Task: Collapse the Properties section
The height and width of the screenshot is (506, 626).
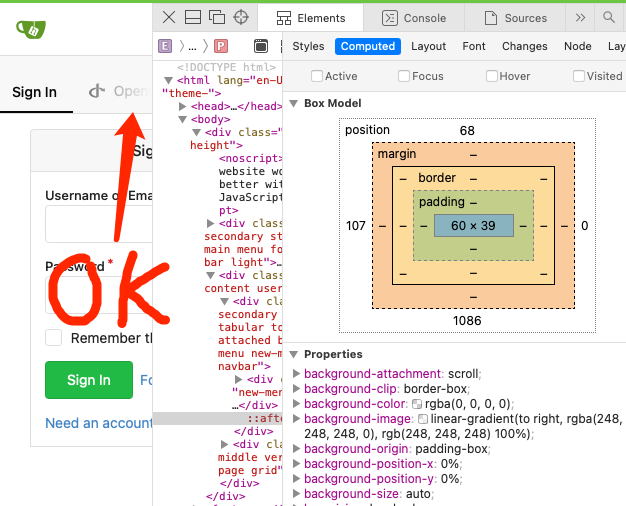Action: click(x=294, y=354)
